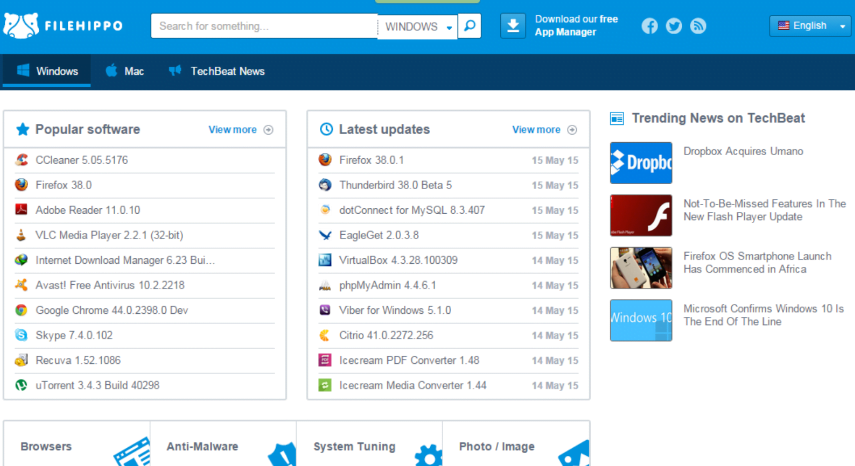Open the Photo / Image category
Viewport: 855px width, 466px height.
pyautogui.click(x=516, y=444)
